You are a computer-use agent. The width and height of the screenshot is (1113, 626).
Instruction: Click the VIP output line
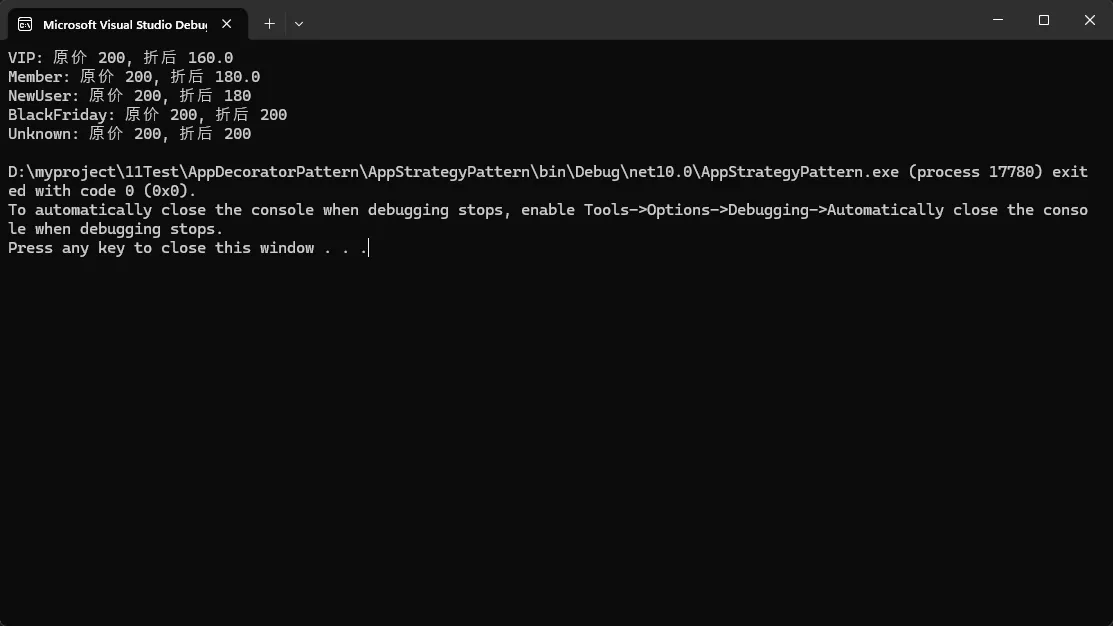(x=120, y=58)
